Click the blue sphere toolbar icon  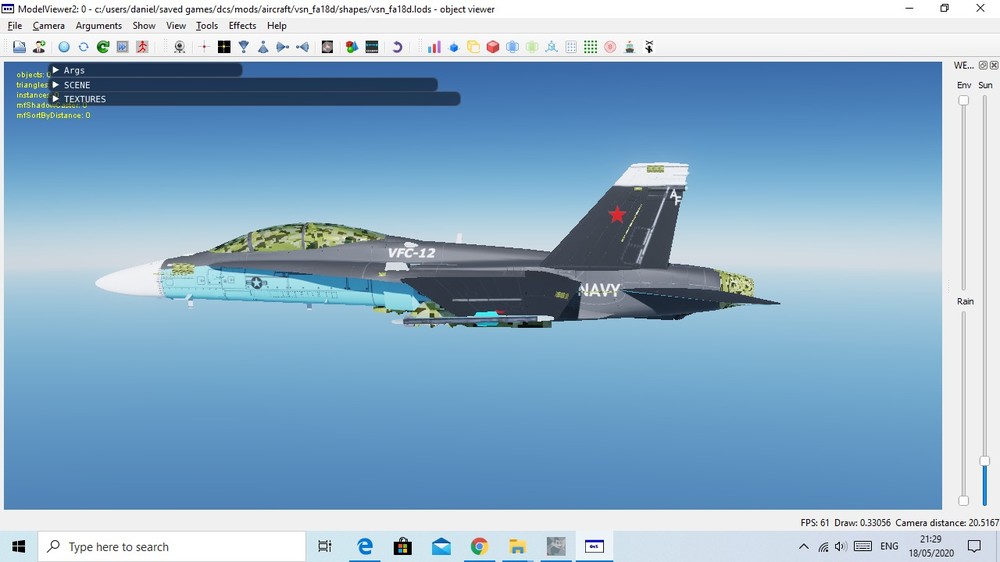point(64,47)
